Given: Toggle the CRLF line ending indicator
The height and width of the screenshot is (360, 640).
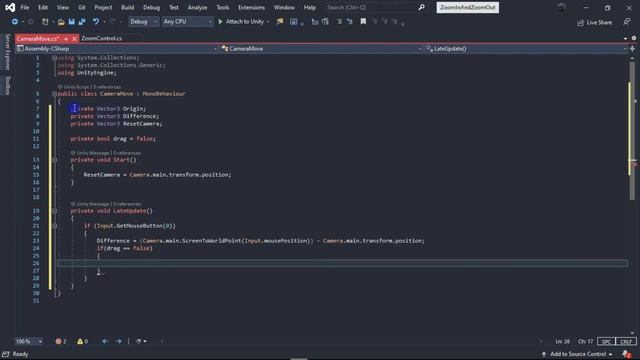Looking at the screenshot, I should (626, 341).
